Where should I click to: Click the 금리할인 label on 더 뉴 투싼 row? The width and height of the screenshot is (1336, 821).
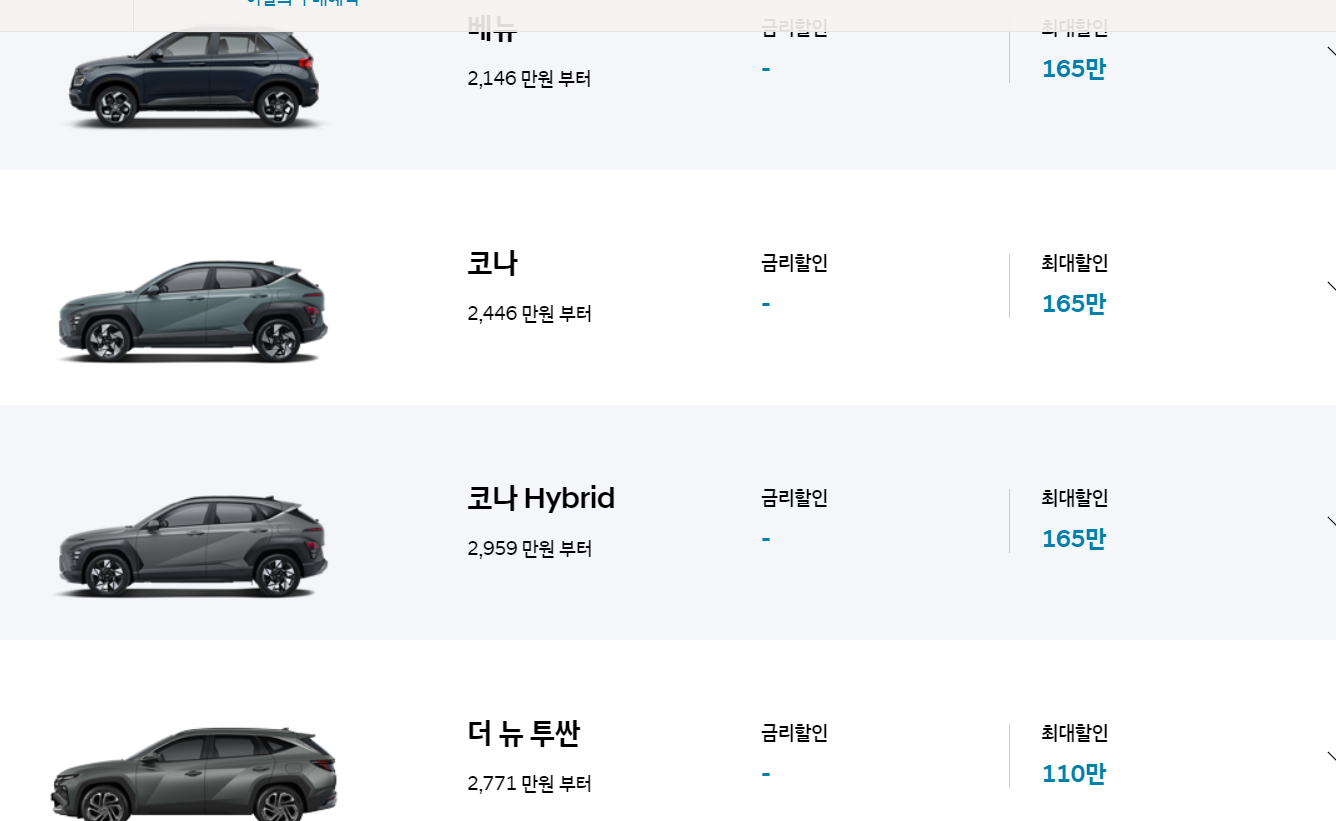793,733
